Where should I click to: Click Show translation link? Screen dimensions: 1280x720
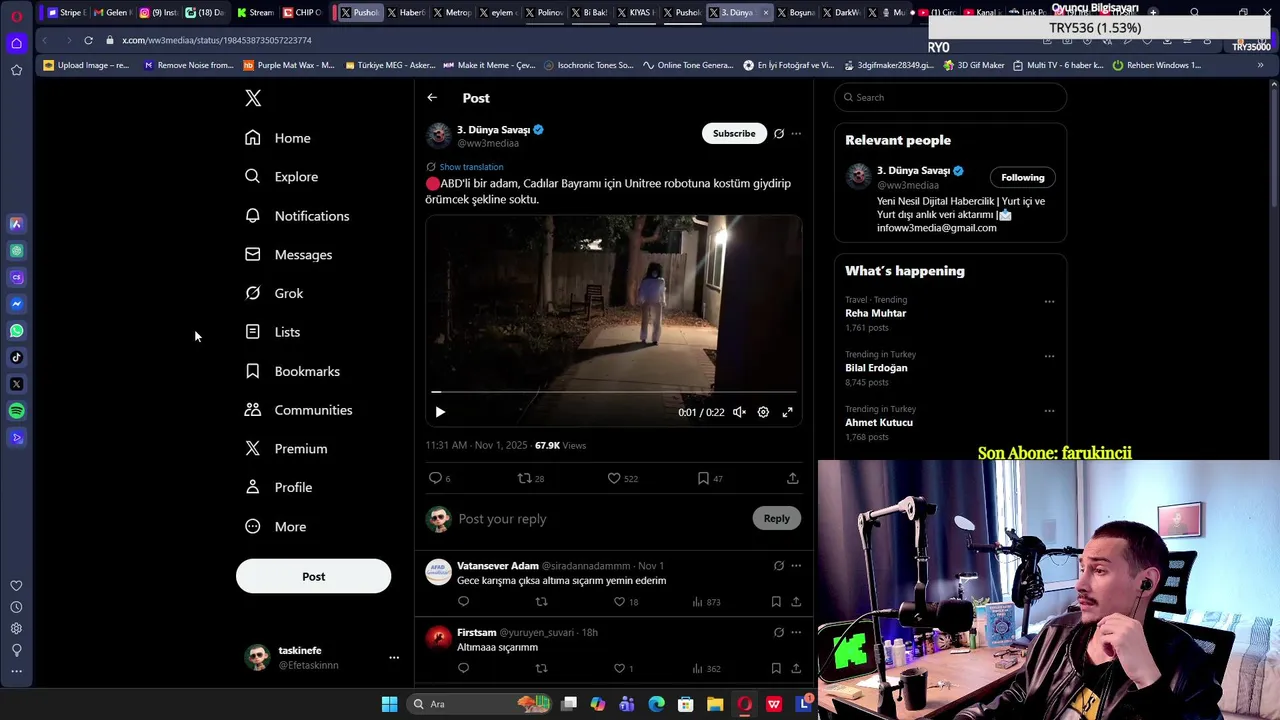pos(471,167)
